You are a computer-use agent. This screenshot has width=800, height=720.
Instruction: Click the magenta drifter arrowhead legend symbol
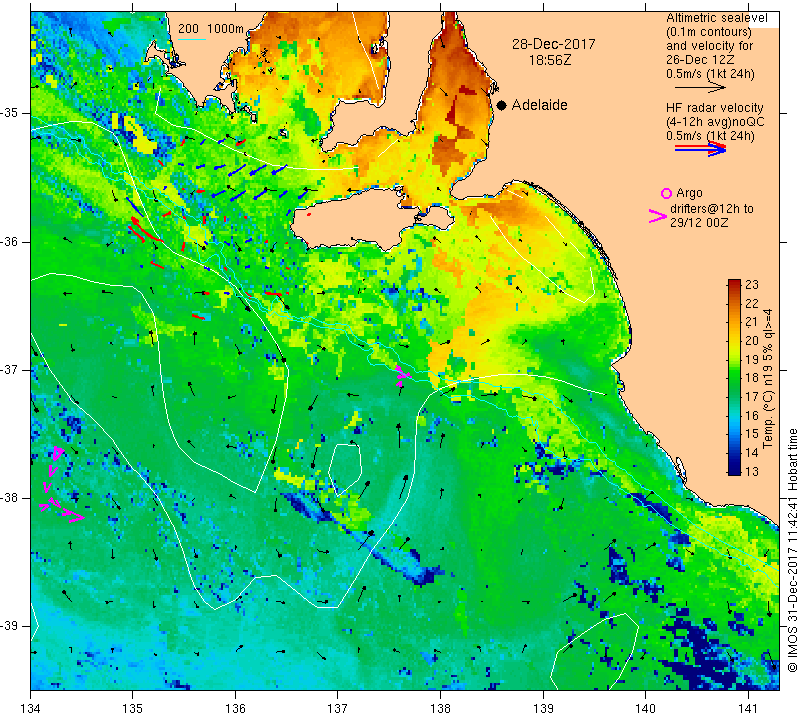coord(658,216)
